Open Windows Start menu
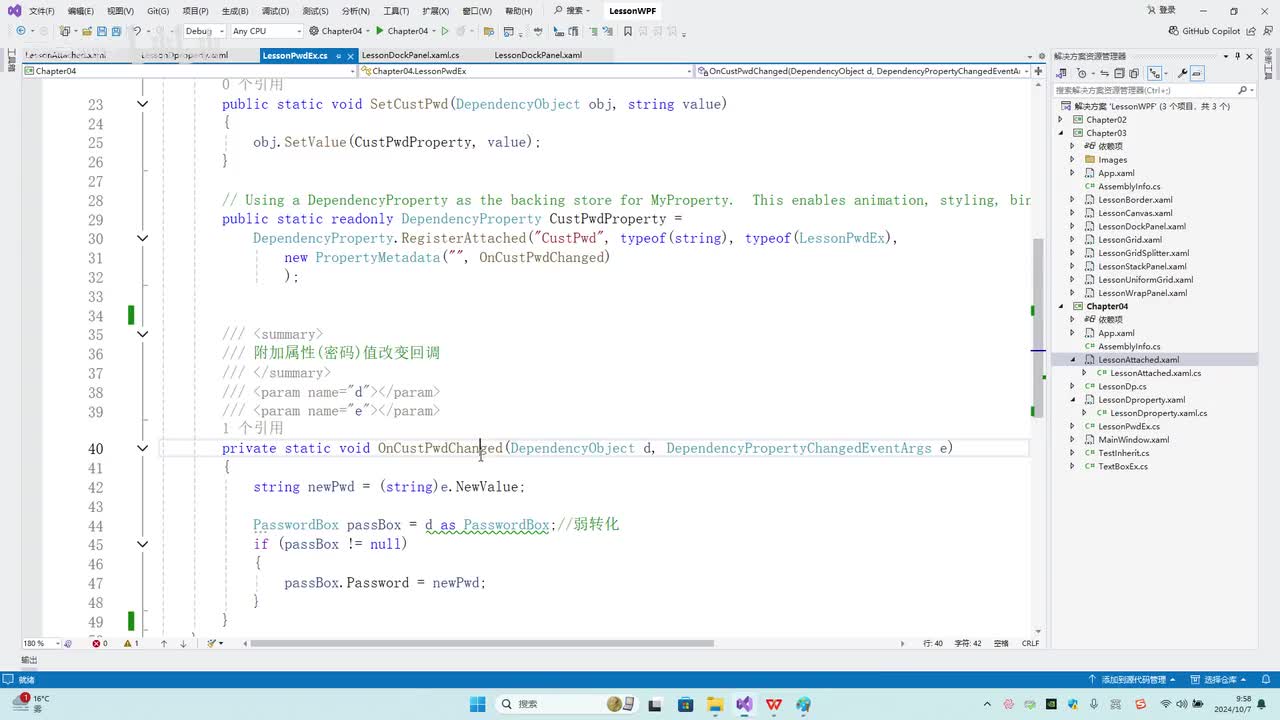 477,704
